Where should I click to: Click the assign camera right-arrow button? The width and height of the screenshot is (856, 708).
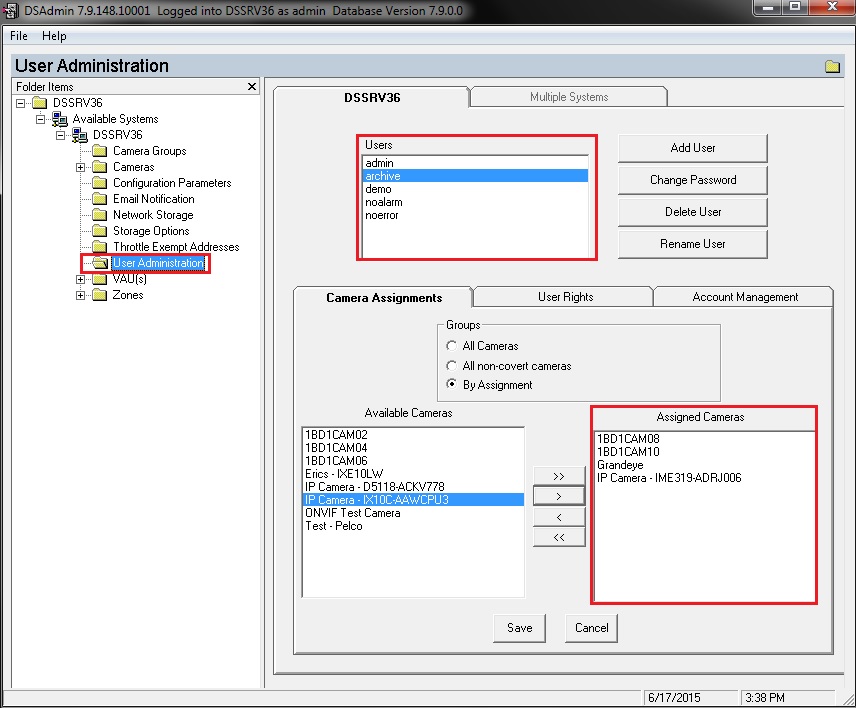(558, 495)
